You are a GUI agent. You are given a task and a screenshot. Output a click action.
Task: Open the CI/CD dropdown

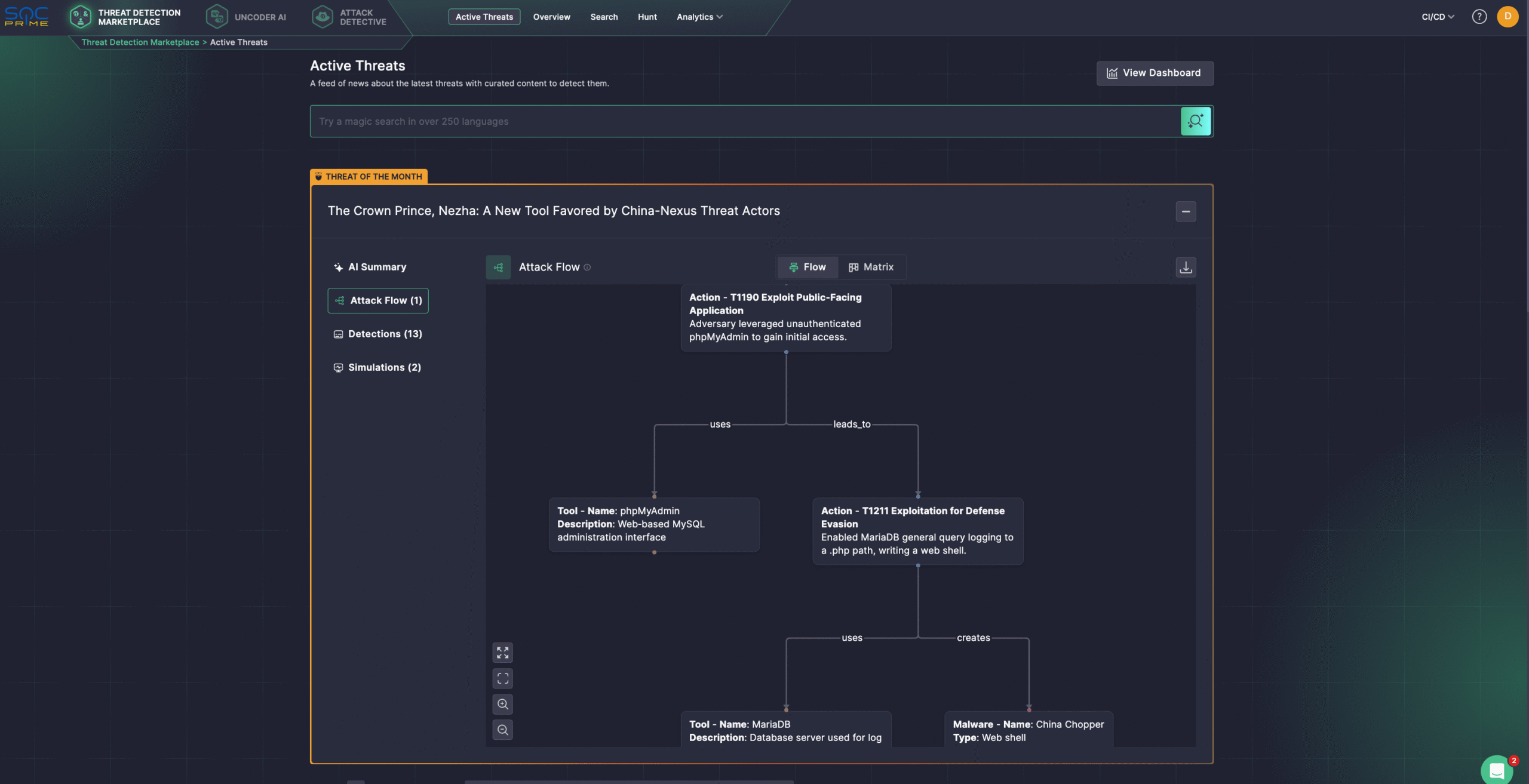[x=1438, y=17]
